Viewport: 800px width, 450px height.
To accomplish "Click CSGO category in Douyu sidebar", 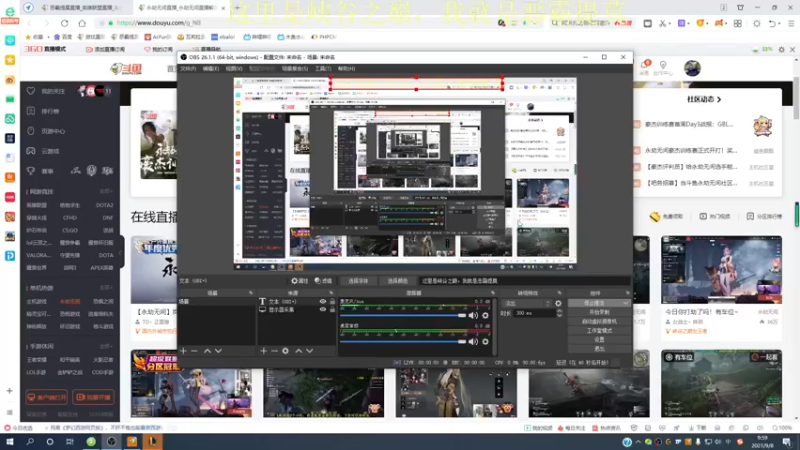I will (70, 230).
